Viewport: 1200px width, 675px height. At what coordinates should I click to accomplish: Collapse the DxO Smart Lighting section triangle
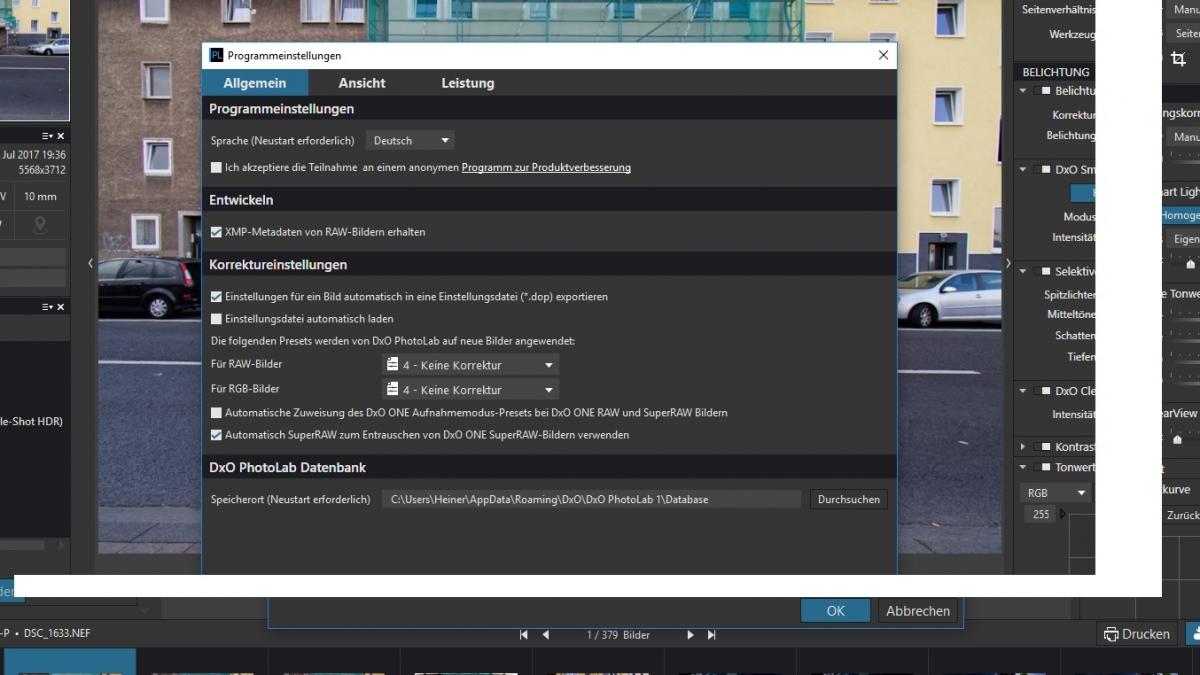click(1023, 170)
